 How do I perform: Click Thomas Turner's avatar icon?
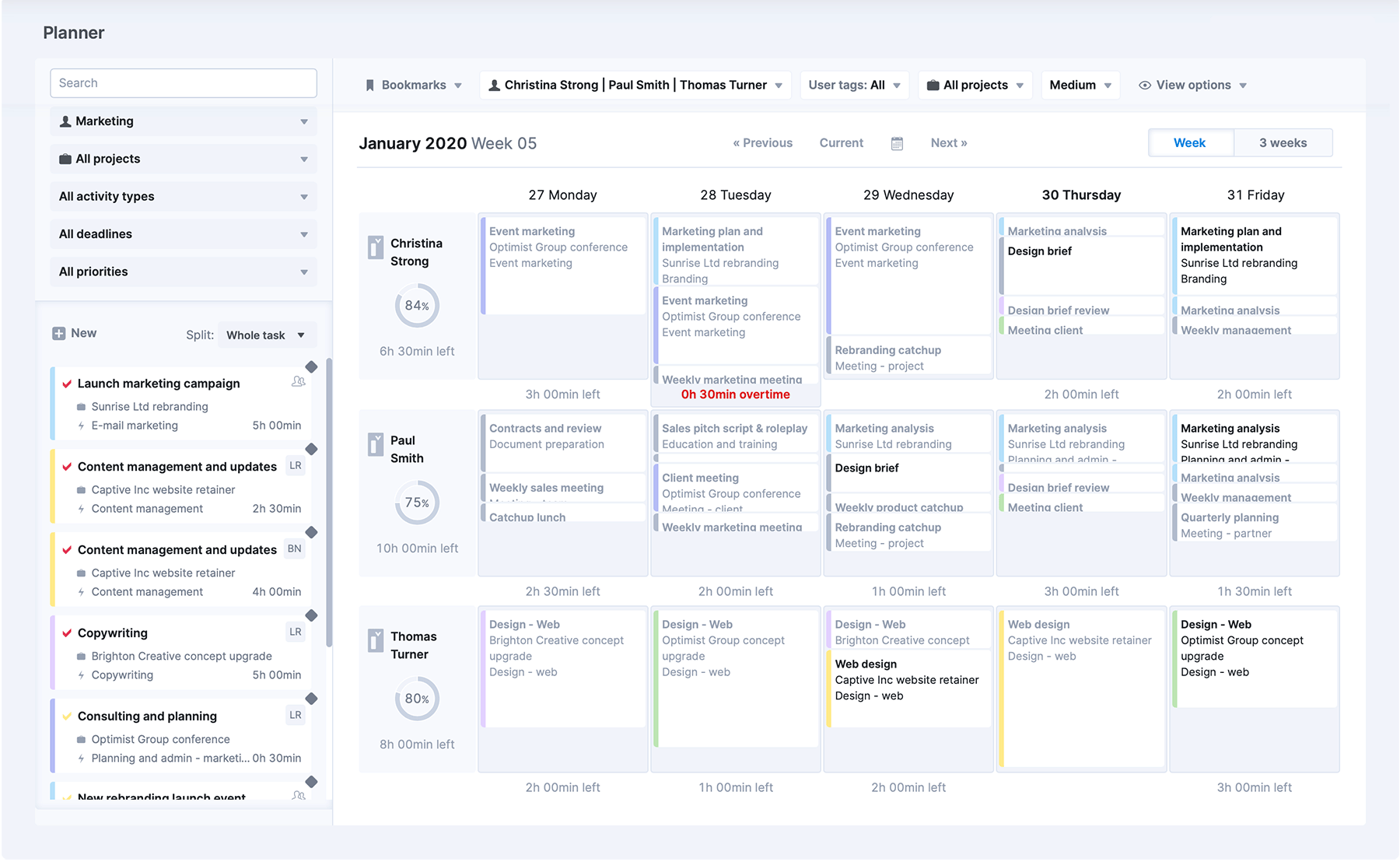pyautogui.click(x=376, y=640)
